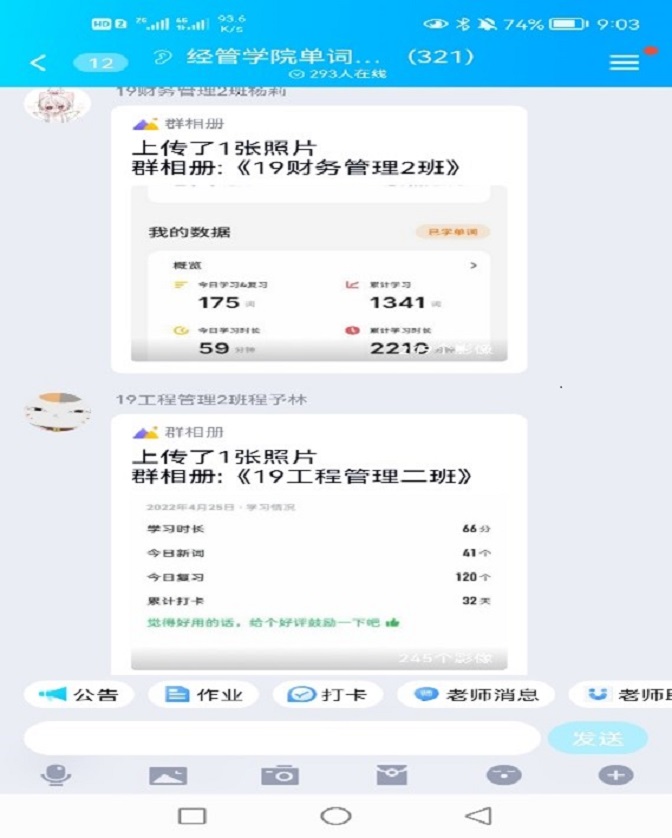Tap the back arrow in header
672x838 pixels.
38,63
